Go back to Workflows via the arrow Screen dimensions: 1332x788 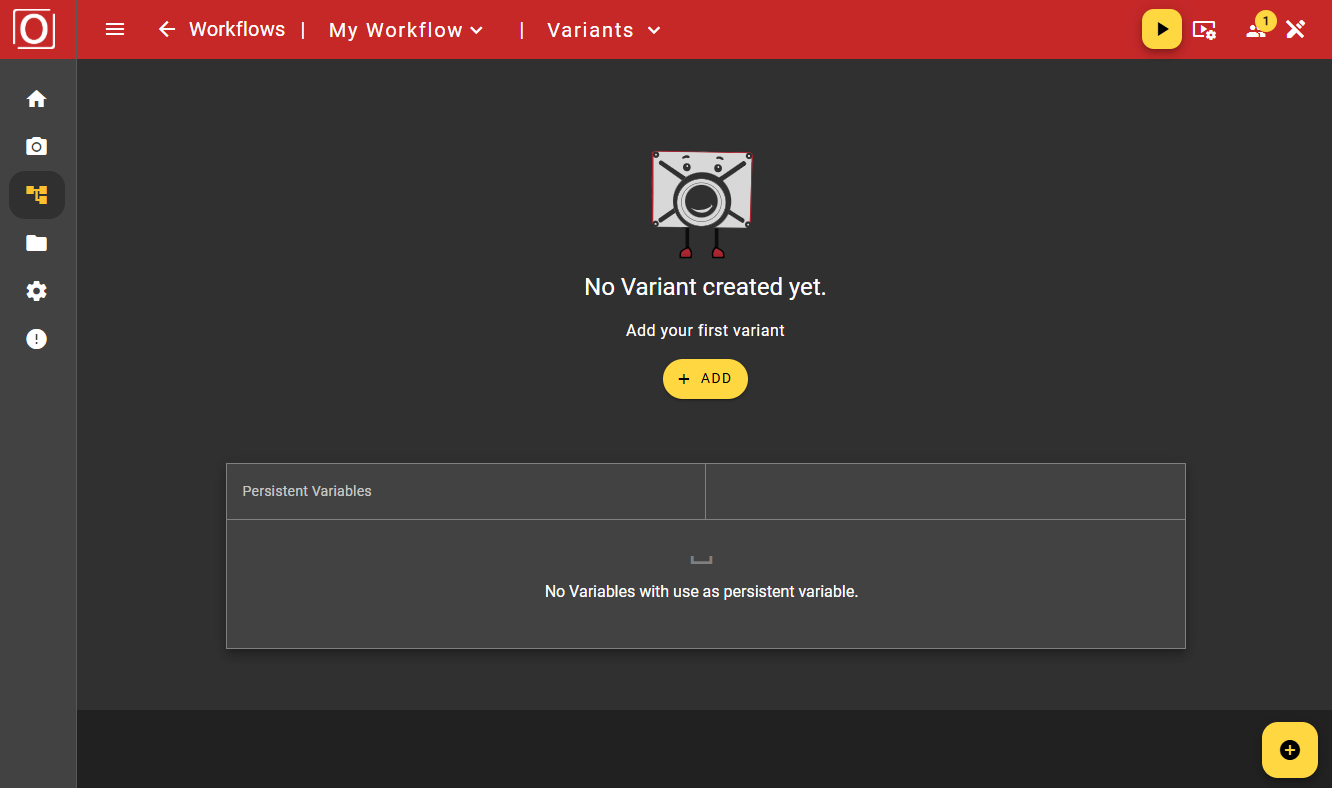166,29
